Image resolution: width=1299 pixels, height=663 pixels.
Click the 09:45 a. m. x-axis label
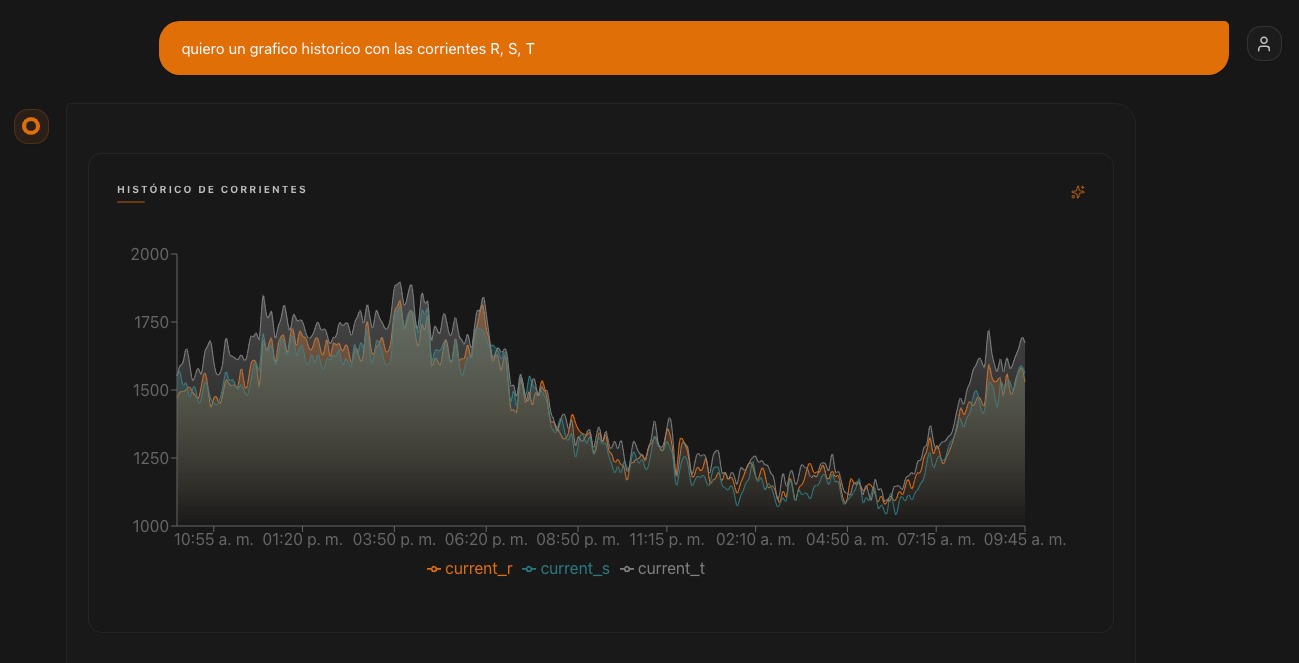(x=1025, y=540)
